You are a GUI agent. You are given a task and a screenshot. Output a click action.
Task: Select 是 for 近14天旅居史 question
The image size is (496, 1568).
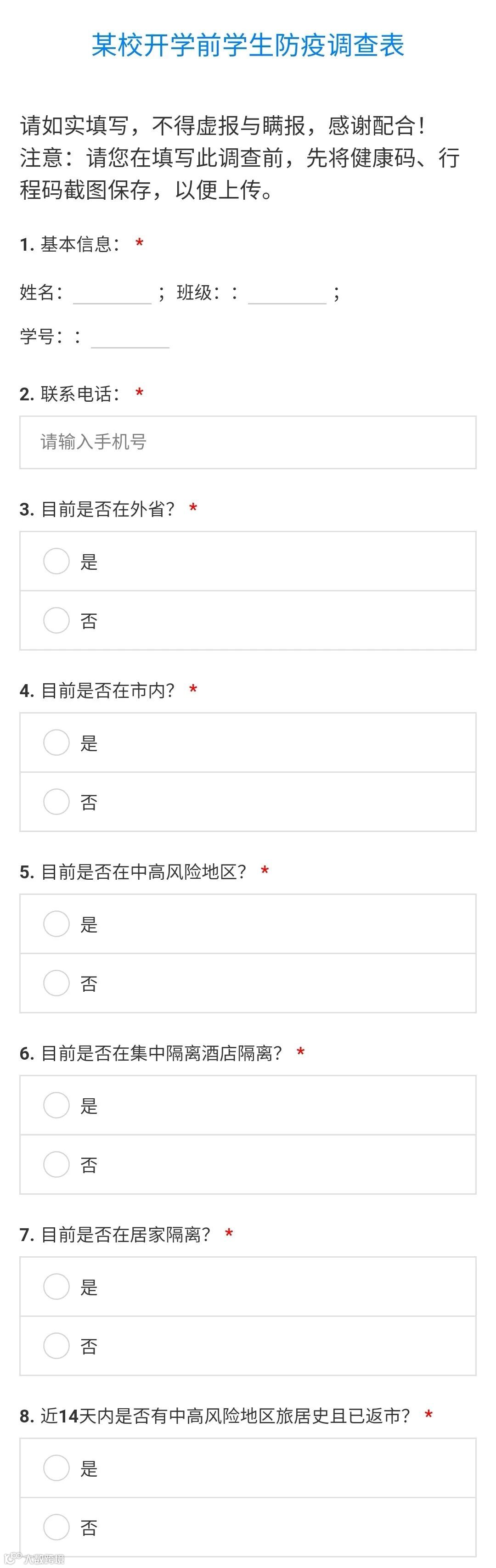pos(56,1467)
